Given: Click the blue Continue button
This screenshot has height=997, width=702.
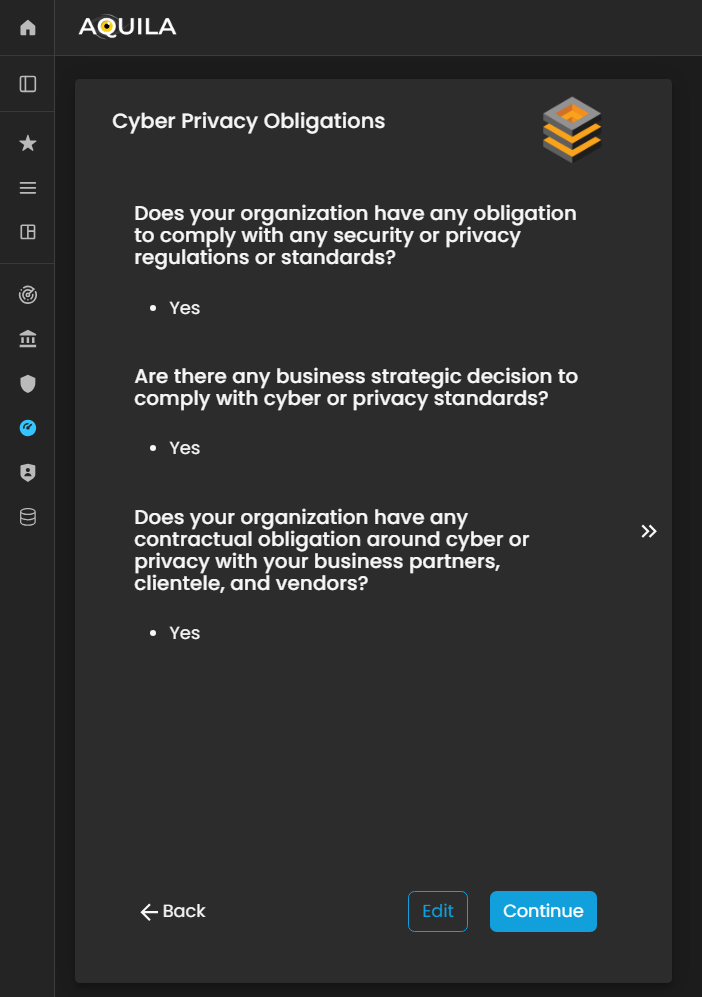Looking at the screenshot, I should 543,911.
